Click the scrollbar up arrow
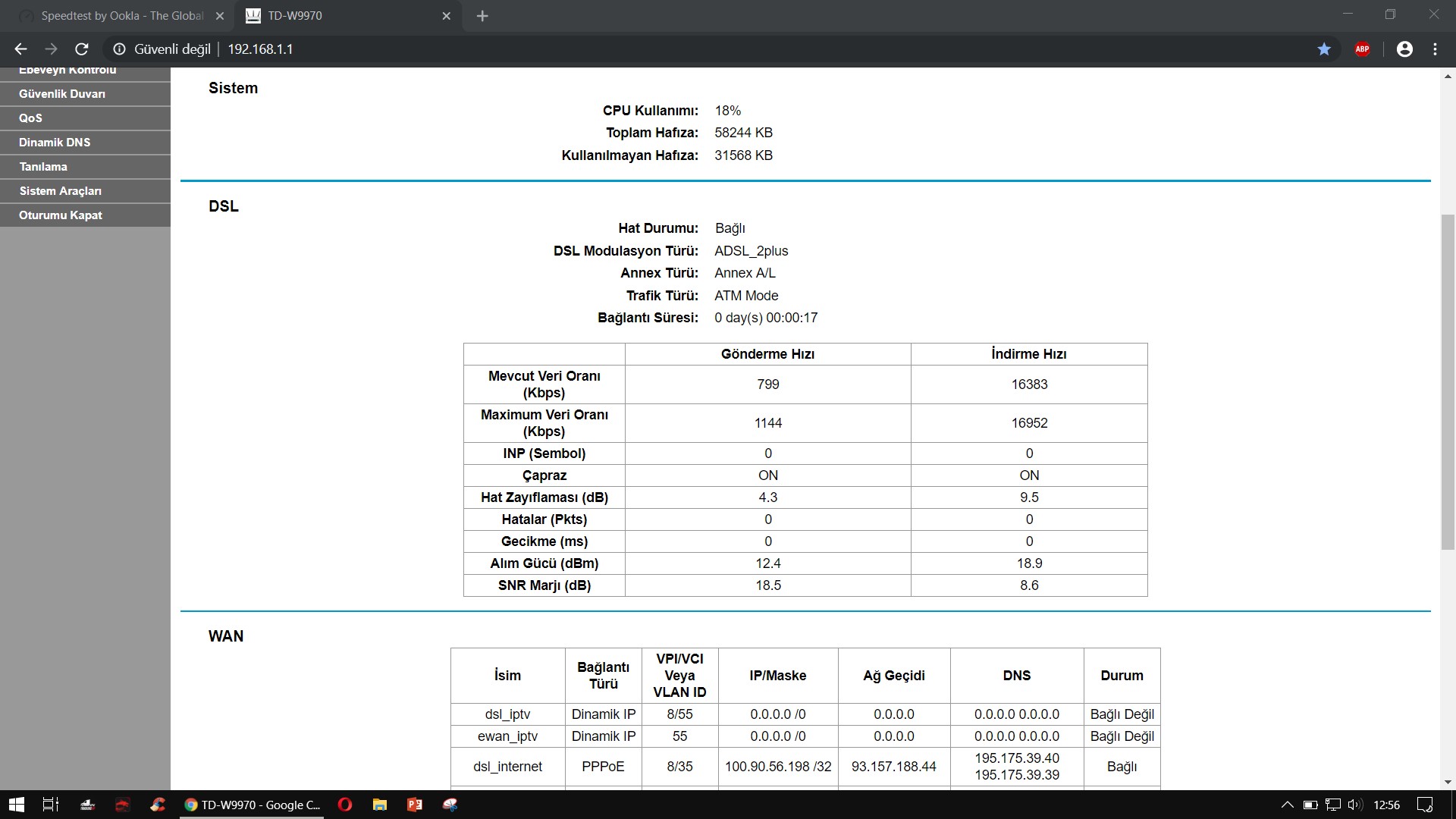Viewport: 1456px width, 819px height. pos(1448,76)
